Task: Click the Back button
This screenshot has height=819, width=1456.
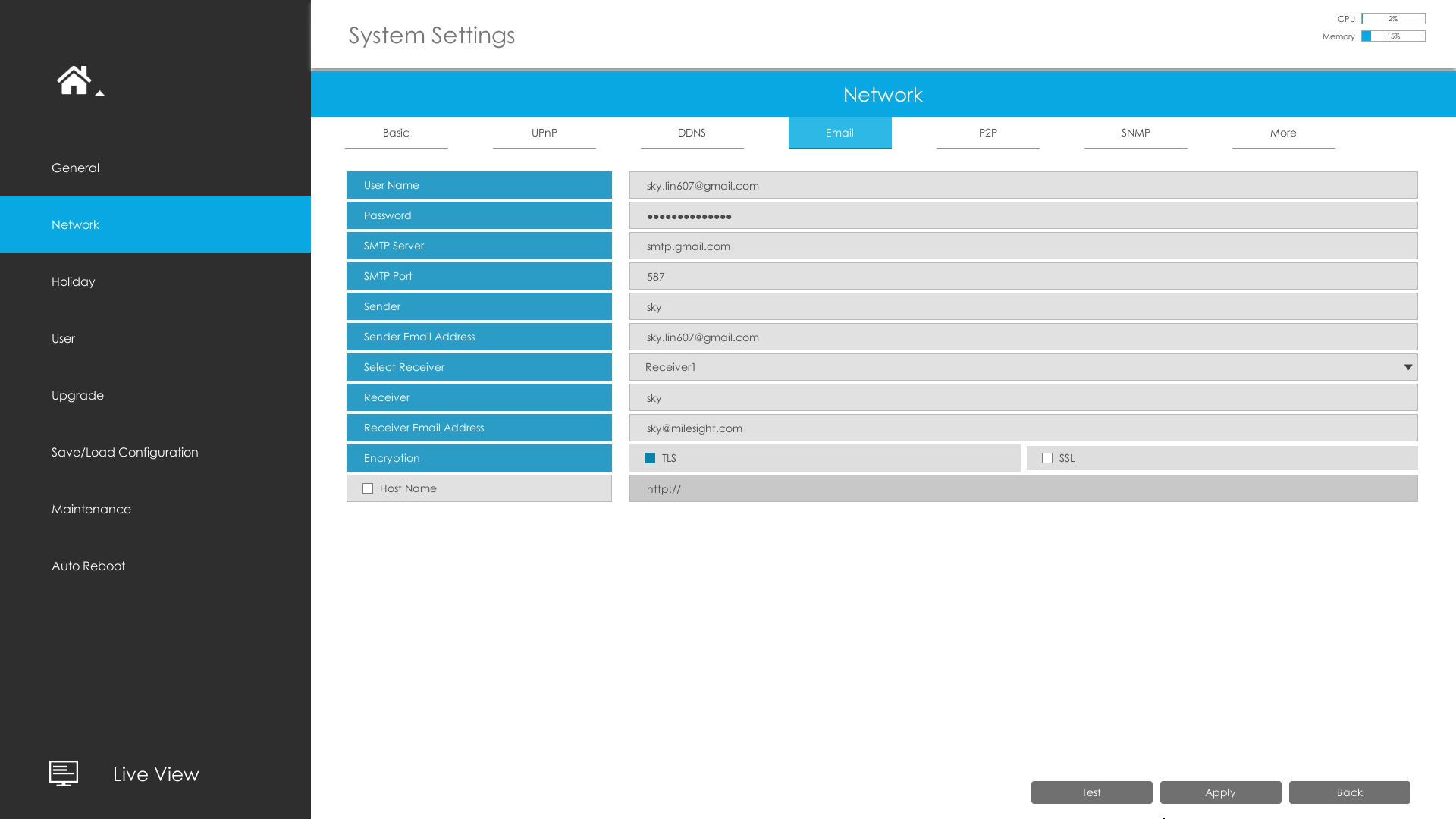Action: (1349, 792)
